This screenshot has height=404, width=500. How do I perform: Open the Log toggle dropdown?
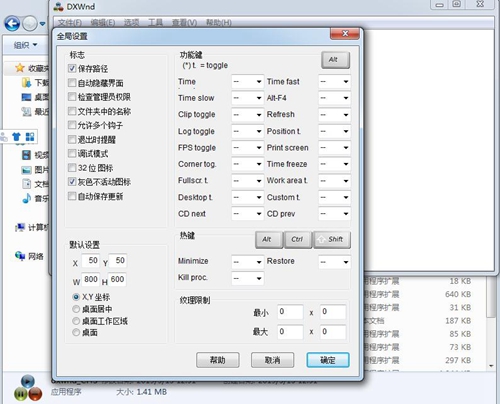tap(248, 131)
